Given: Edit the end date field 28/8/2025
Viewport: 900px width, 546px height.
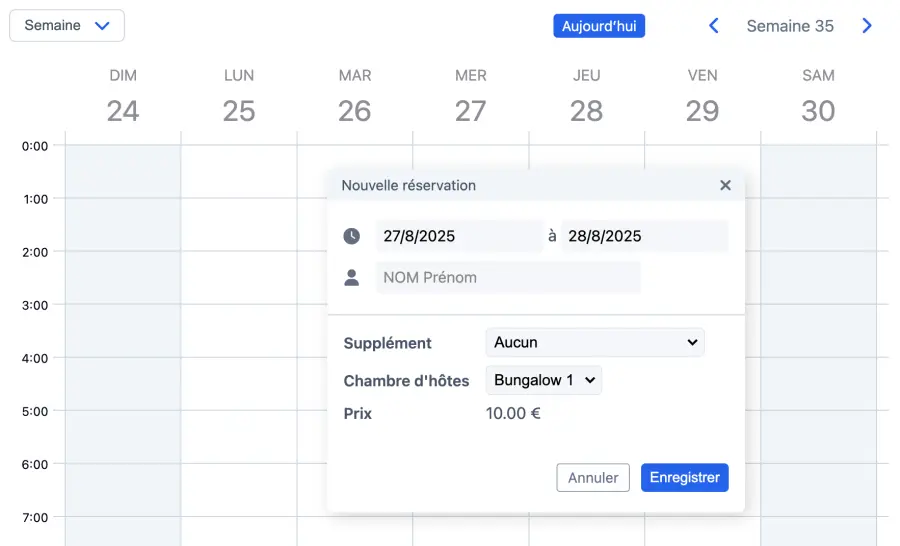Looking at the screenshot, I should tap(644, 236).
